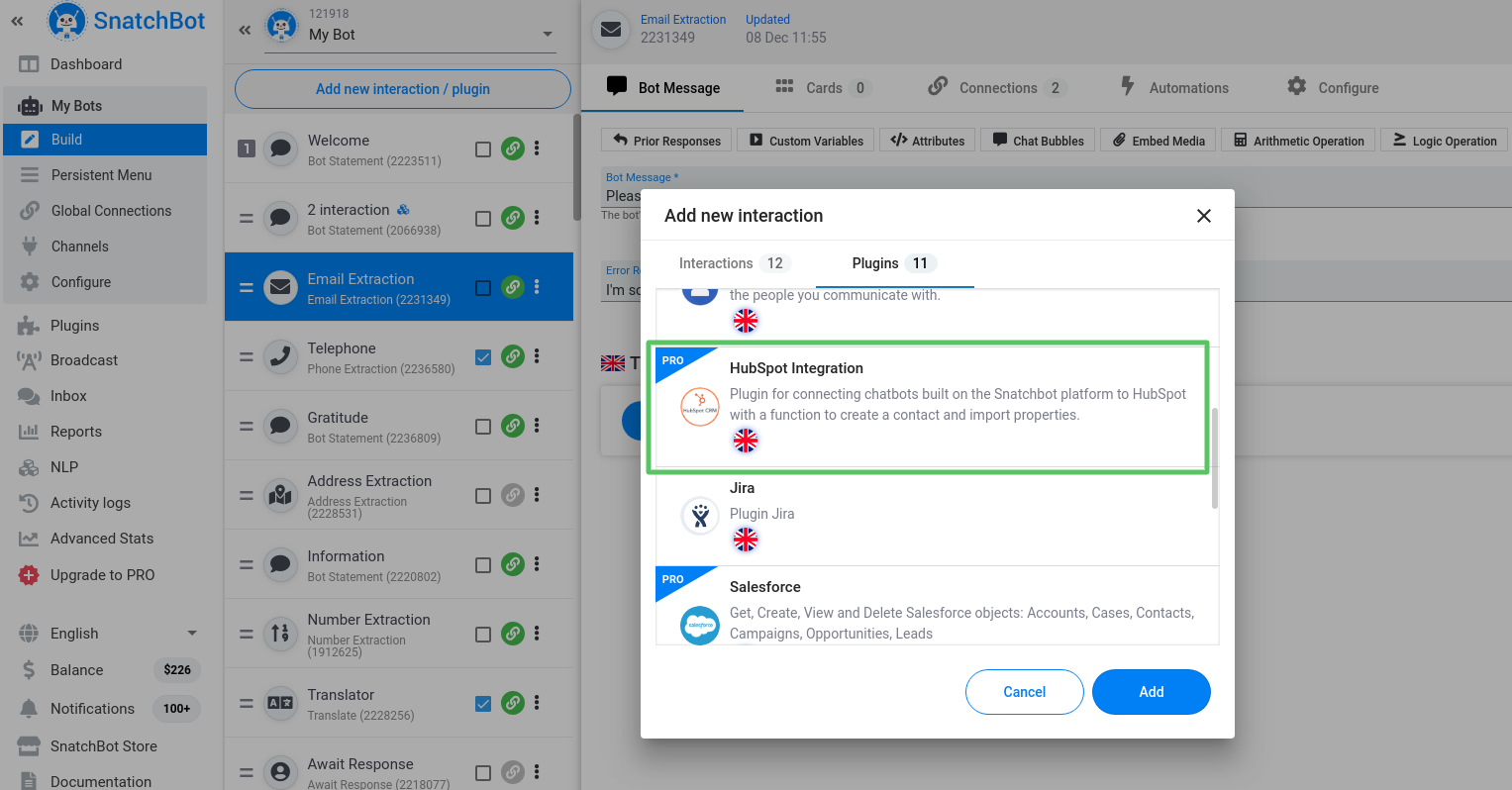Open Information interaction three-dot menu

[538, 564]
